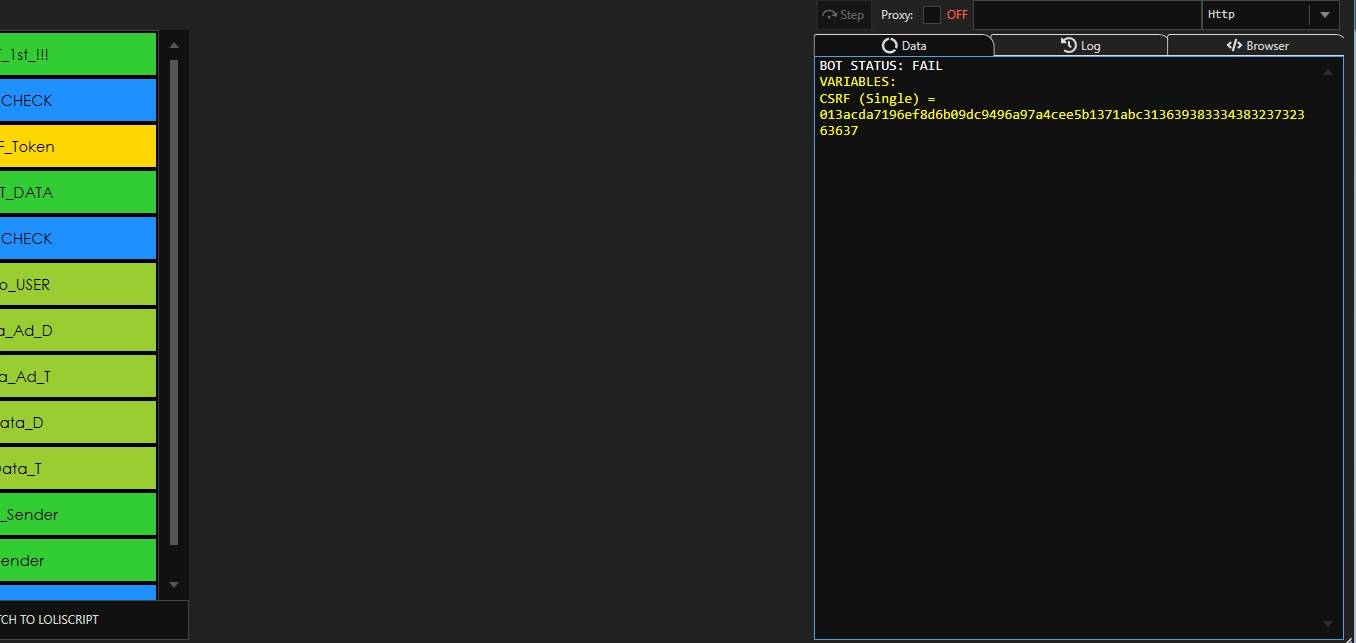The height and width of the screenshot is (643, 1356).
Task: Select the _Sender block
Action: tap(78, 514)
